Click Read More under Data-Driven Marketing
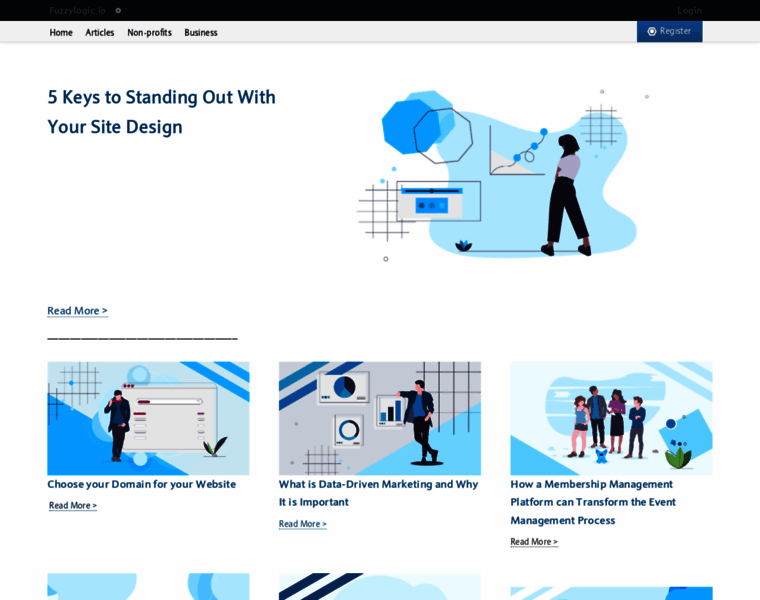The image size is (760, 600). pos(302,523)
